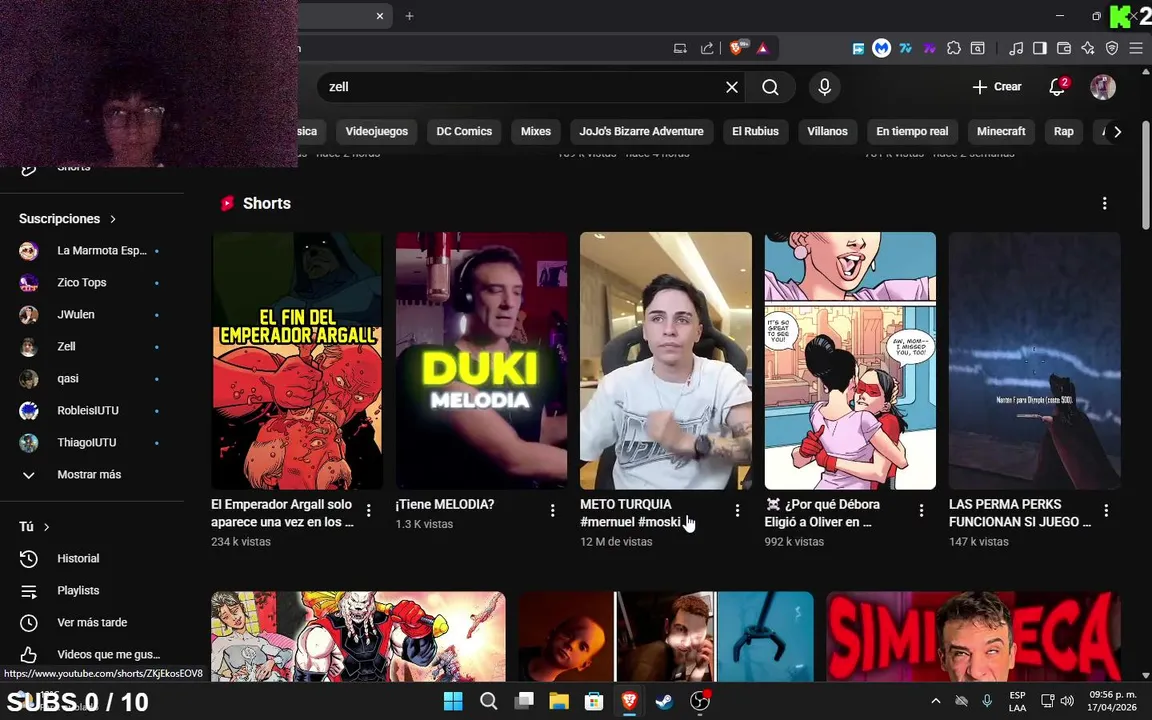This screenshot has height=720, width=1152.
Task: Open the METO TURQUIA short thumbnail
Action: [x=666, y=361]
